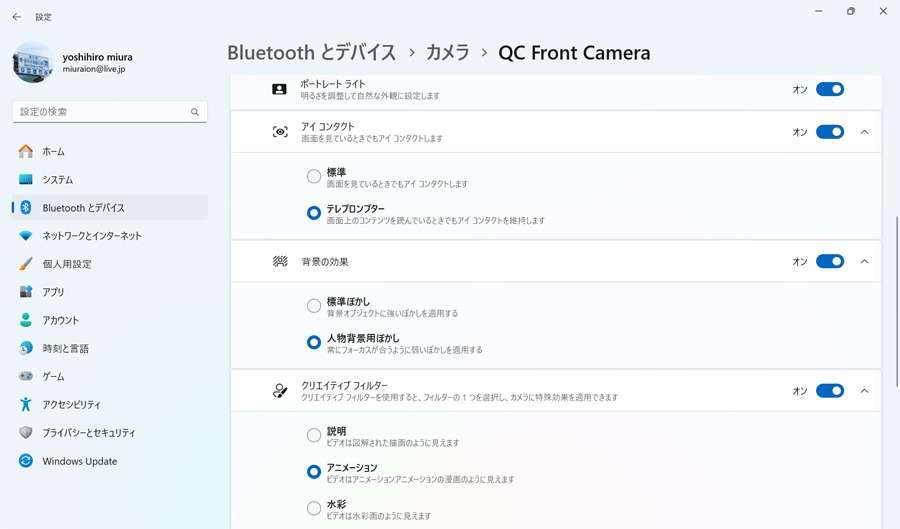Screen dimensions: 900x529
Task: Disable the アイ コンタクト switch
Action: coord(830,132)
